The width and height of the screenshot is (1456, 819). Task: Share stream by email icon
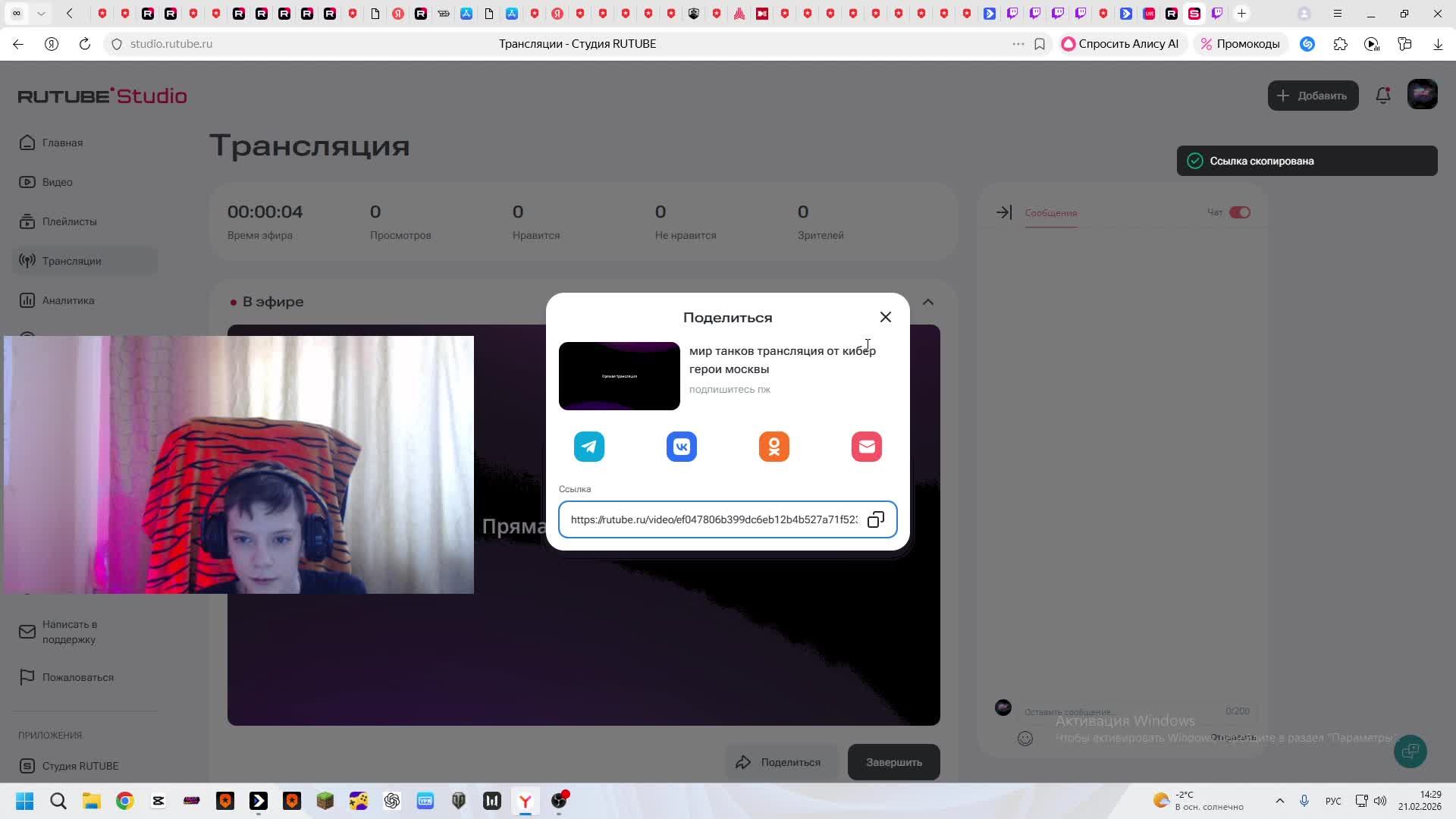(866, 447)
